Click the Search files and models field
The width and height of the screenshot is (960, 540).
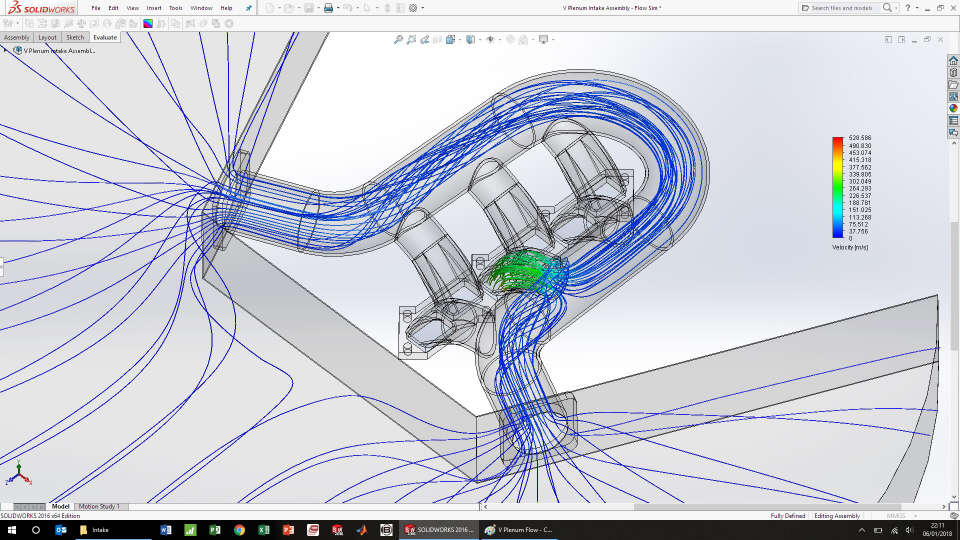(840, 8)
